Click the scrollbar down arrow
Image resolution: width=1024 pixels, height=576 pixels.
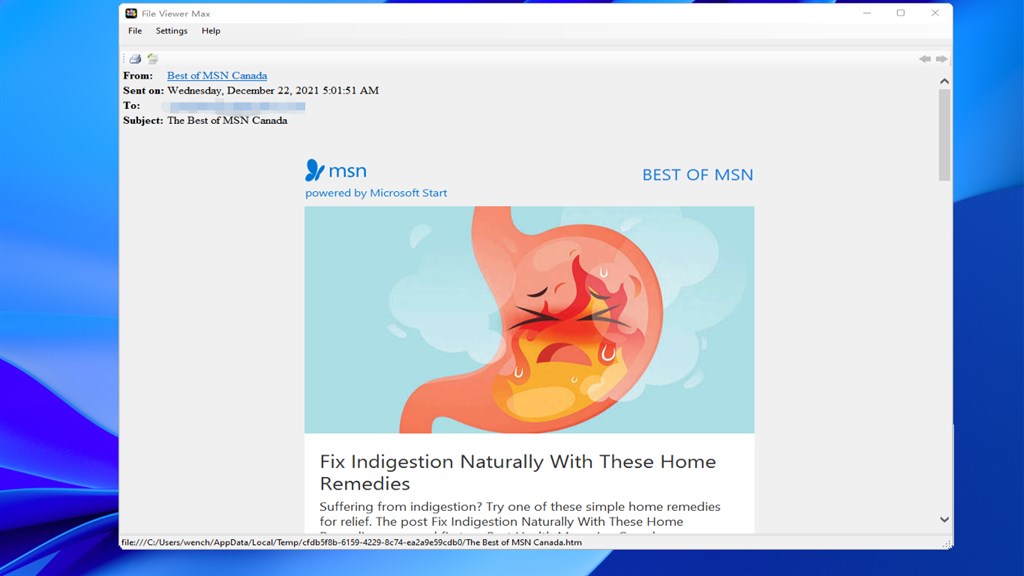944,520
